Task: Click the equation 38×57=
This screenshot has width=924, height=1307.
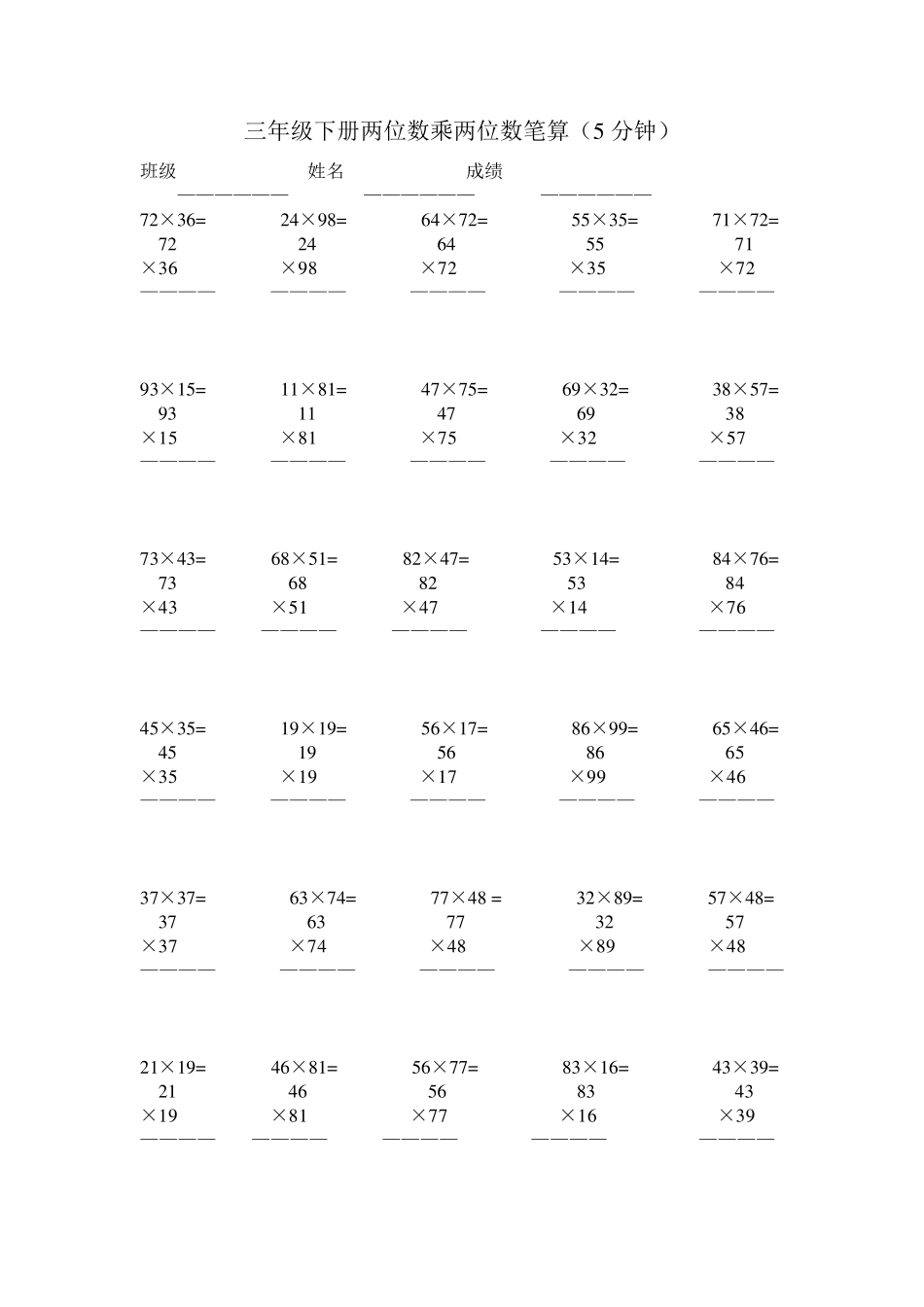Action: click(745, 390)
